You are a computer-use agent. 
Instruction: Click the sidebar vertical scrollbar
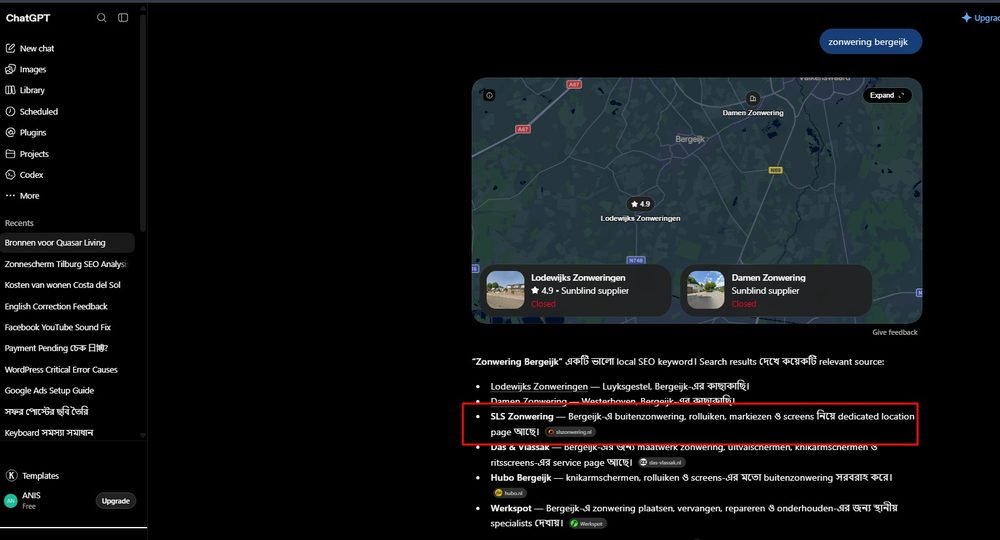pyautogui.click(x=143, y=121)
